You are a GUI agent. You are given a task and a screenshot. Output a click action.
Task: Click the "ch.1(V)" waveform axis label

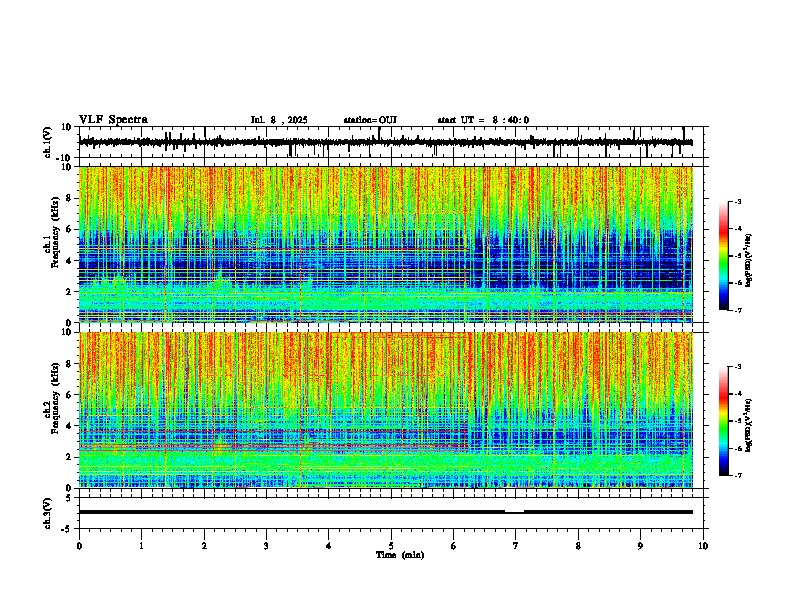coord(48,142)
